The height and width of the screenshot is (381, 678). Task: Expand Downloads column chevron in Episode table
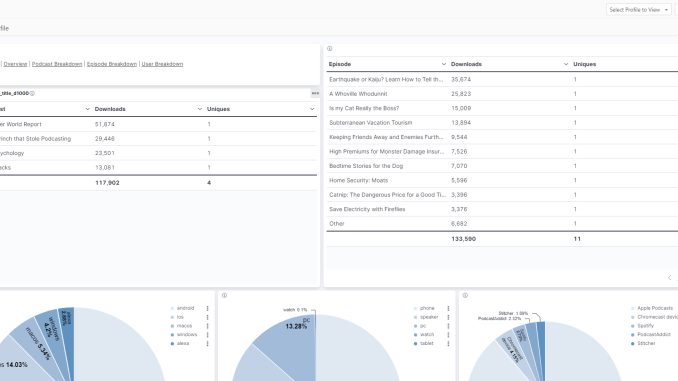[566, 64]
